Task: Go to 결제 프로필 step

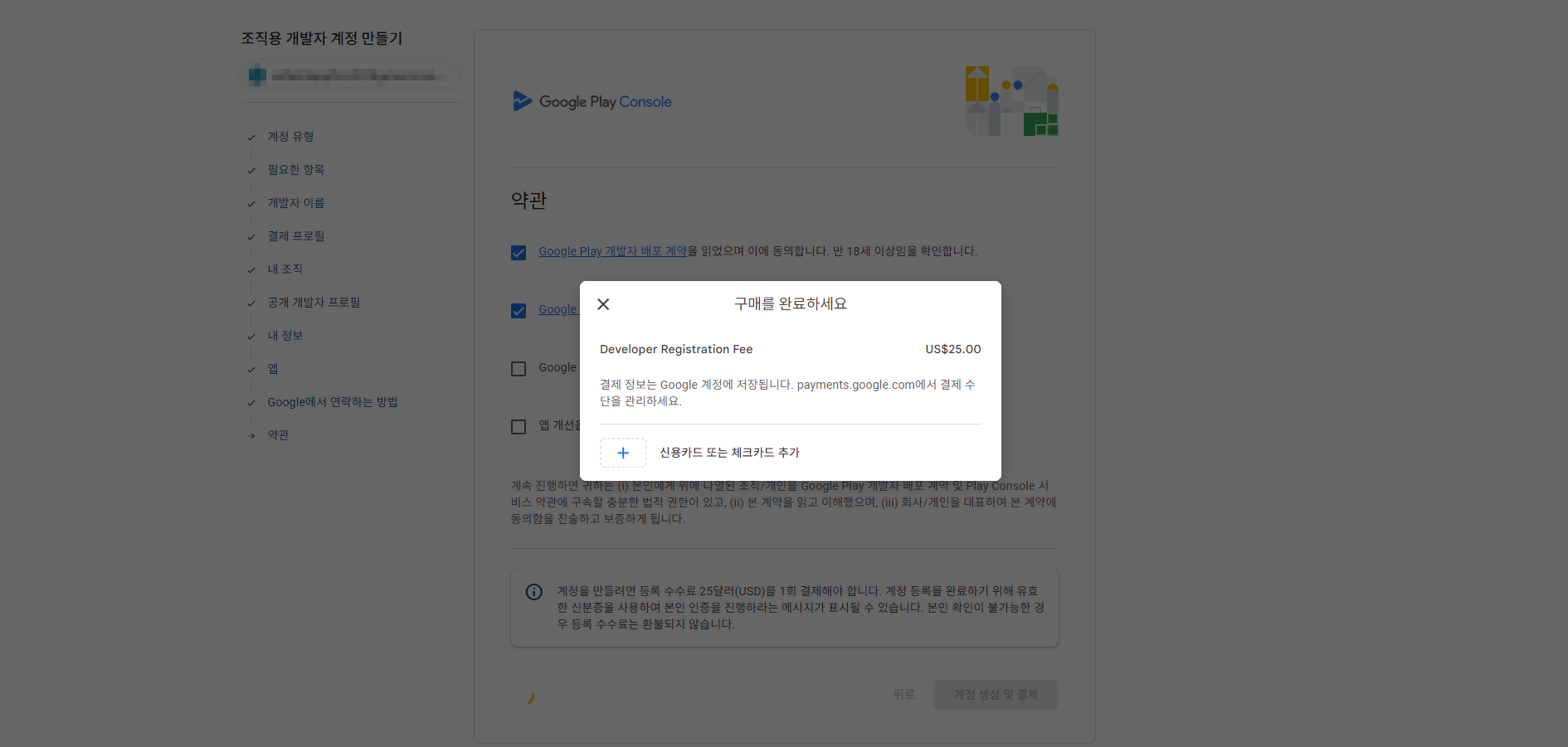Action: [x=296, y=236]
